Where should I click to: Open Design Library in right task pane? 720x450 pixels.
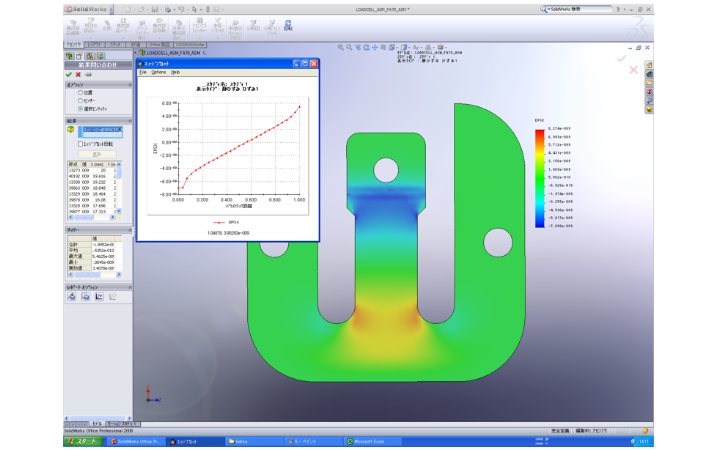coord(649,74)
